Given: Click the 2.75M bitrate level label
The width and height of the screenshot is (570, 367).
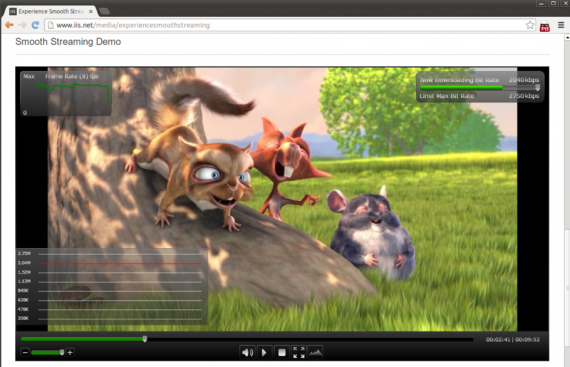Looking at the screenshot, I should point(24,253).
